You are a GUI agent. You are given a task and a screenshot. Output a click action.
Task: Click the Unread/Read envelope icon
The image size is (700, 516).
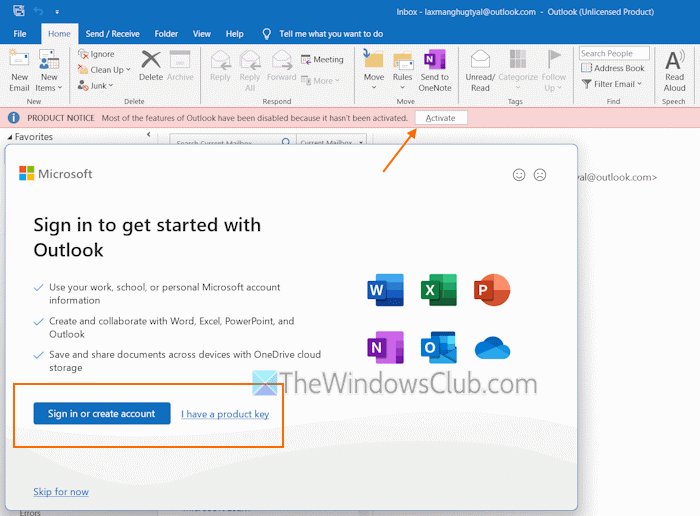[x=480, y=59]
